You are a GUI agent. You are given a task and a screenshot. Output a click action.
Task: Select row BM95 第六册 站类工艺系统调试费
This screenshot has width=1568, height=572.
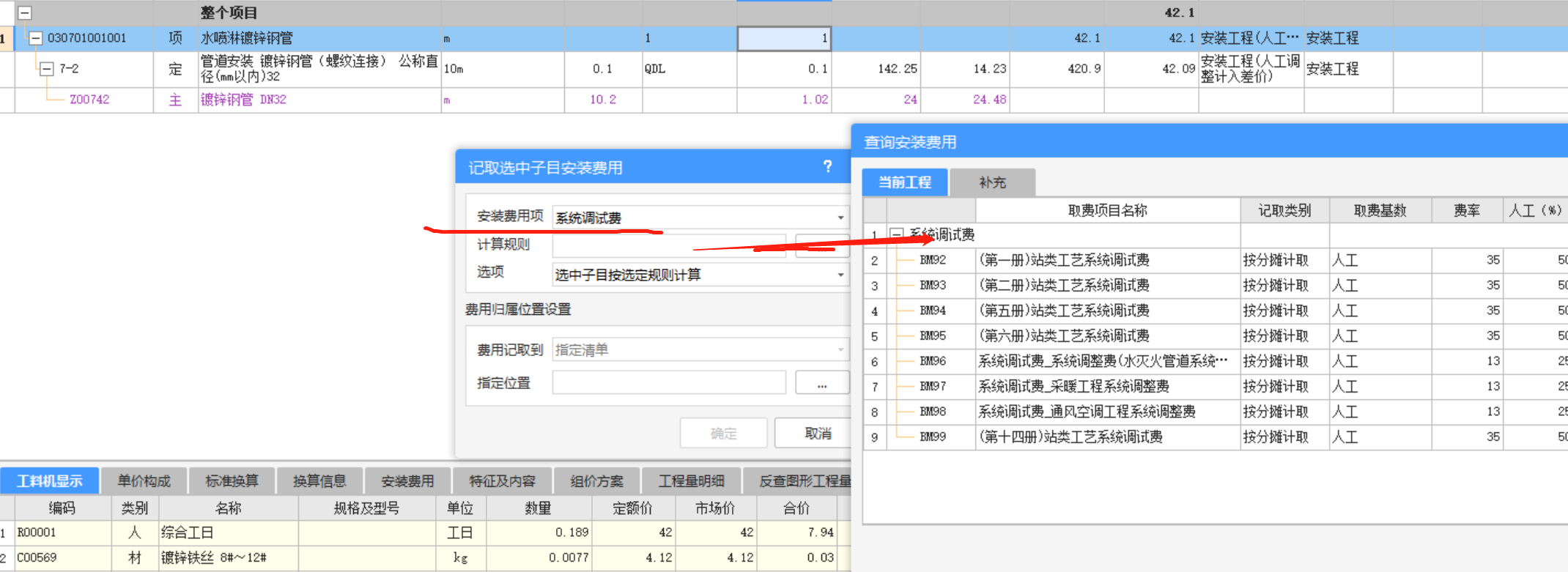[1215, 335]
